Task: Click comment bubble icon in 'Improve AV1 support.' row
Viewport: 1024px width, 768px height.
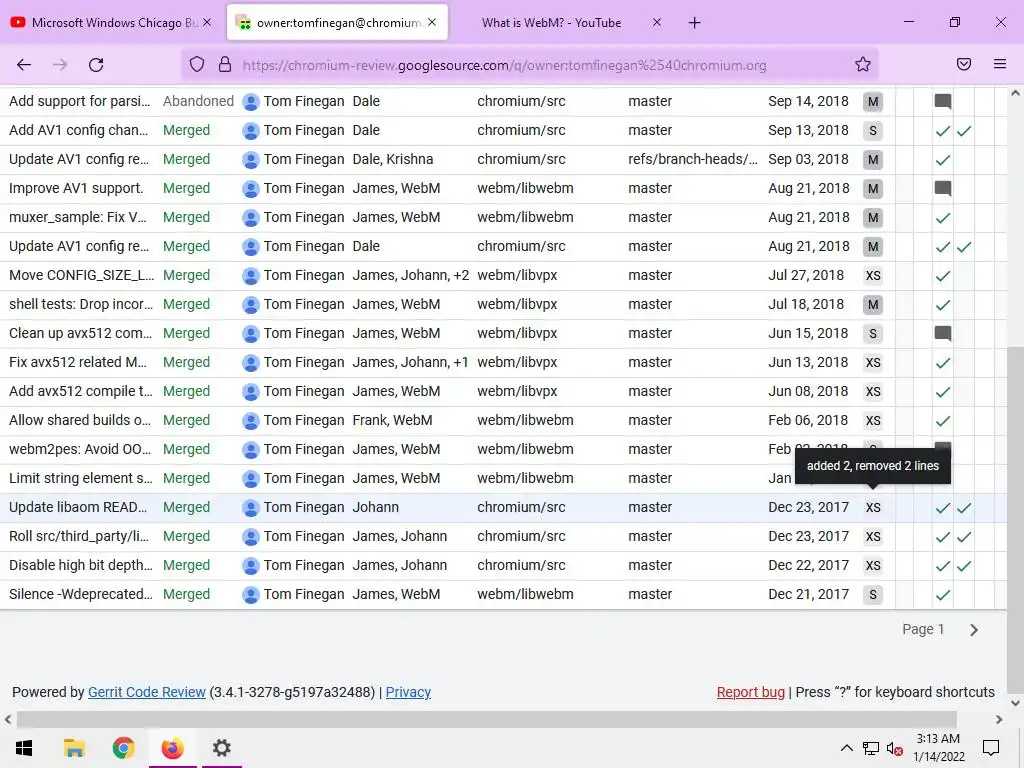Action: (x=942, y=189)
